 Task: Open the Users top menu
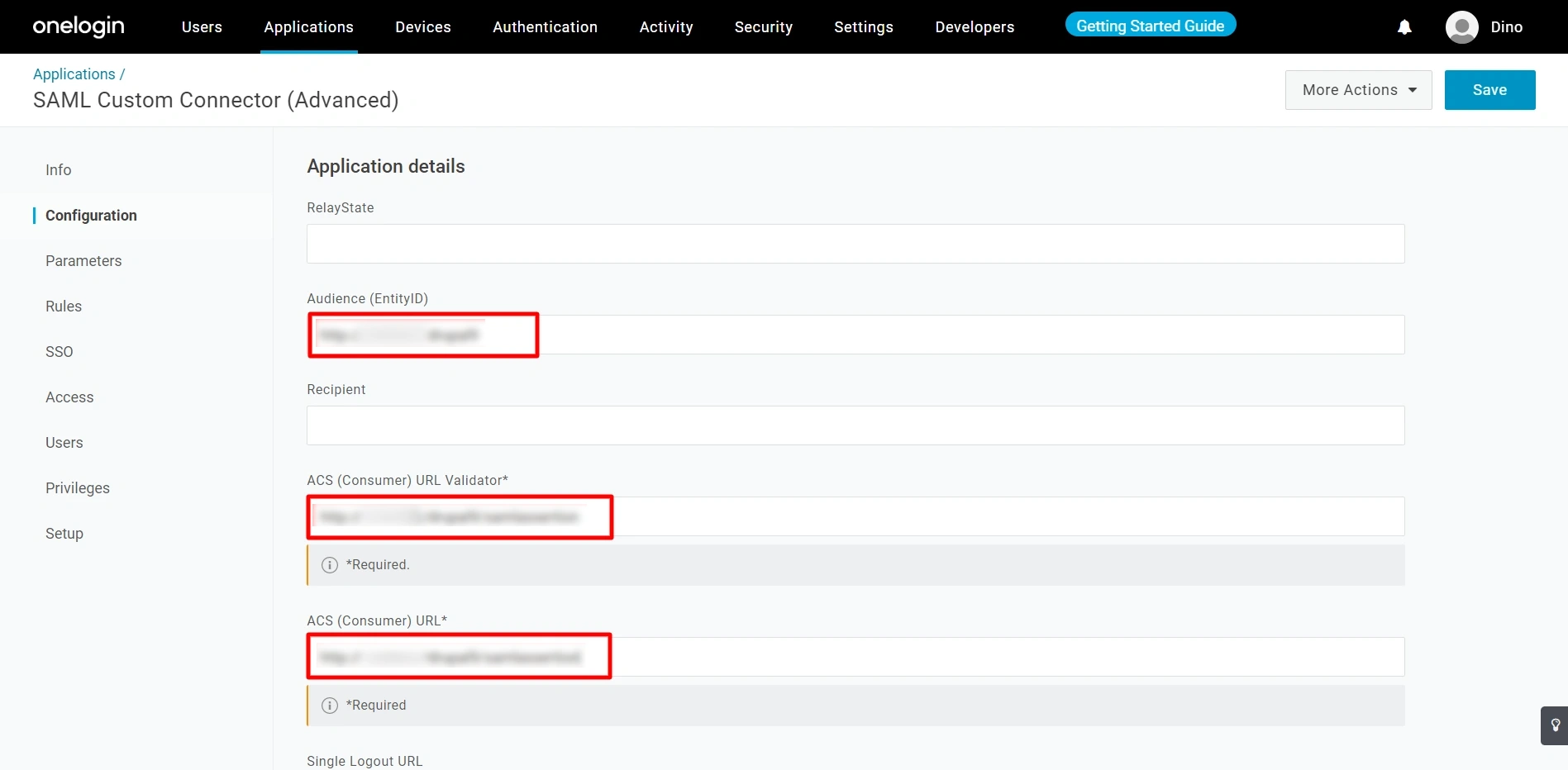(x=202, y=26)
